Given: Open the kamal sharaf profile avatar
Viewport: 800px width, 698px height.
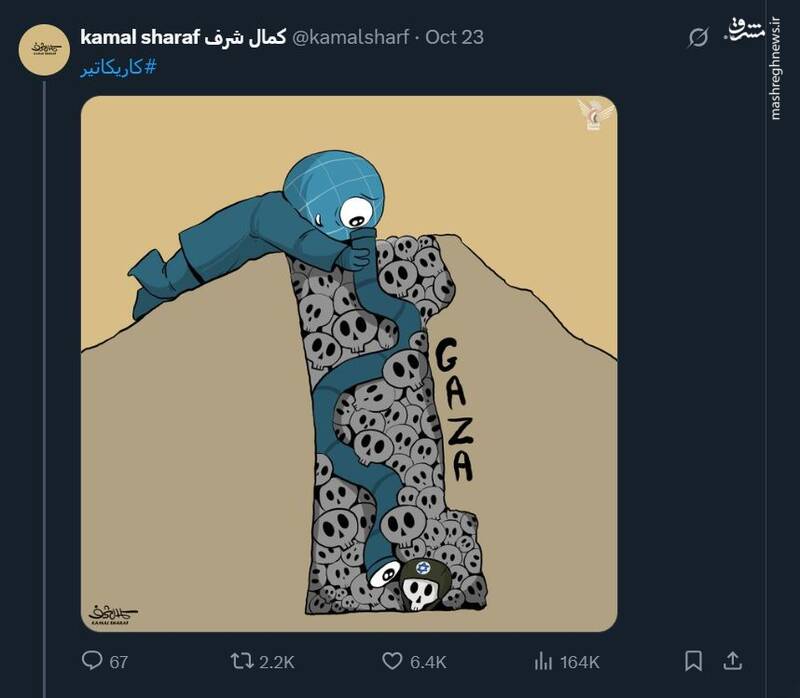Looking at the screenshot, I should 45,48.
